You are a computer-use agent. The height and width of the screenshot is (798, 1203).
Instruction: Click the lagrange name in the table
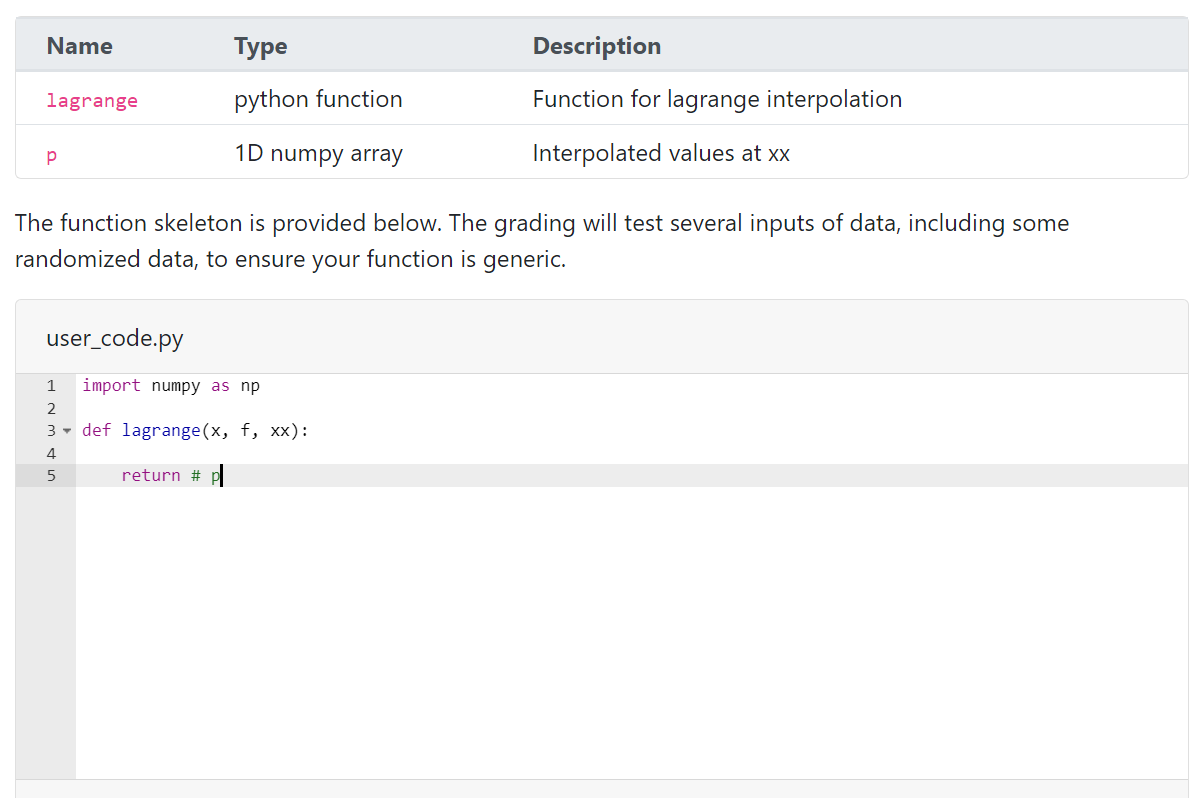[92, 99]
